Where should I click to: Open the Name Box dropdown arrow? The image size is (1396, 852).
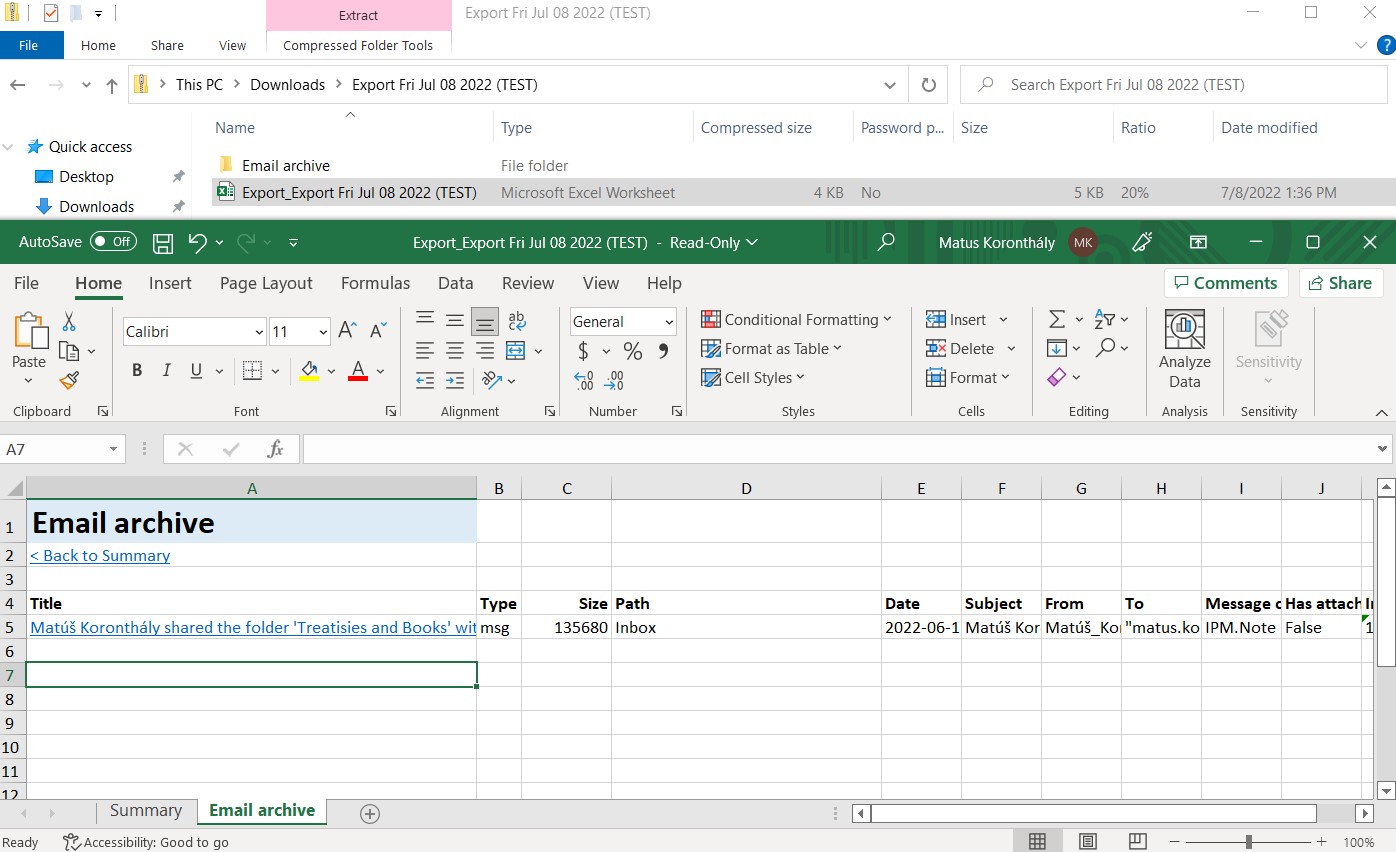coord(113,450)
